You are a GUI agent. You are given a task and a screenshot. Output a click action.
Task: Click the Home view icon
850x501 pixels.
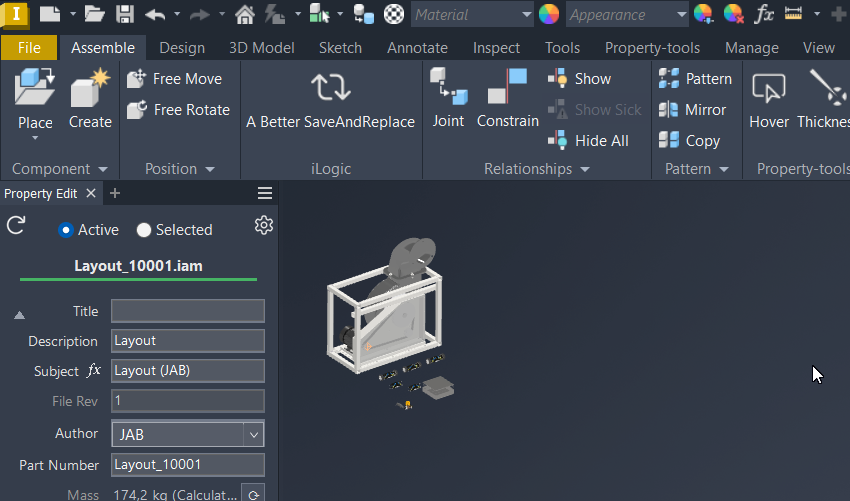[245, 14]
